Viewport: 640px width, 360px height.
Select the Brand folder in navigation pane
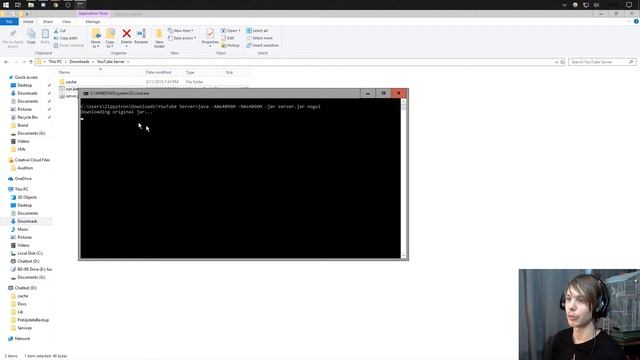(22, 125)
